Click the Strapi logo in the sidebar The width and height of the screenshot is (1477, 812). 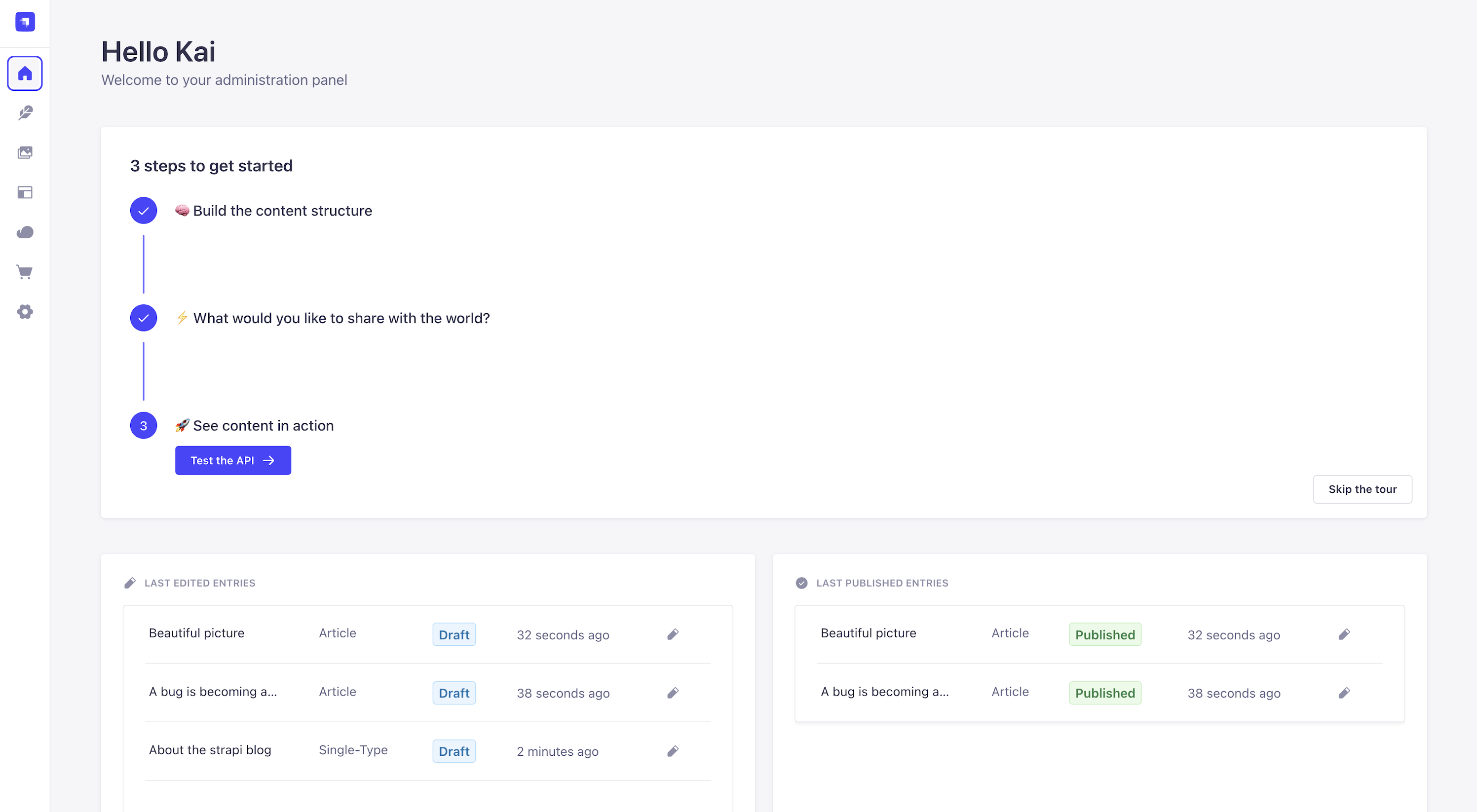[25, 22]
